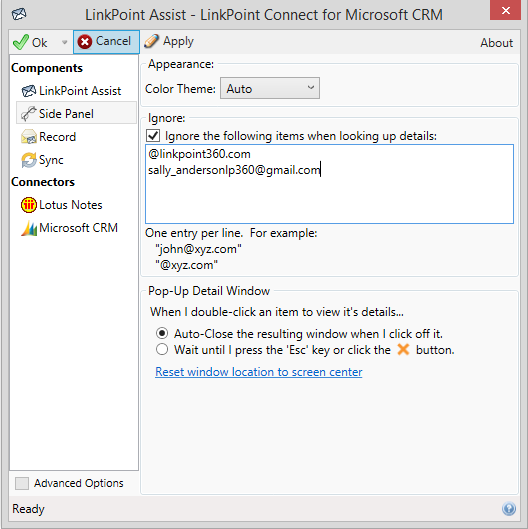Select the Microsoft CRM connector icon
The image size is (528, 529).
pyautogui.click(x=29, y=228)
